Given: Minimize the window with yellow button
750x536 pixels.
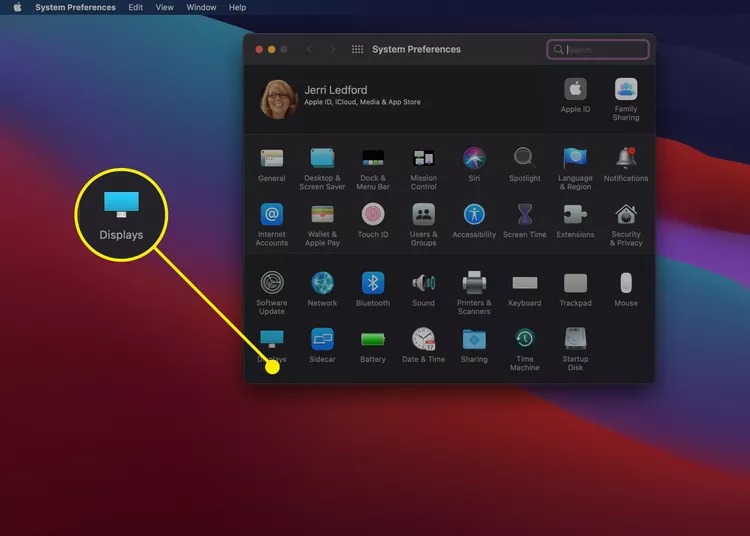Looking at the screenshot, I should coord(271,49).
